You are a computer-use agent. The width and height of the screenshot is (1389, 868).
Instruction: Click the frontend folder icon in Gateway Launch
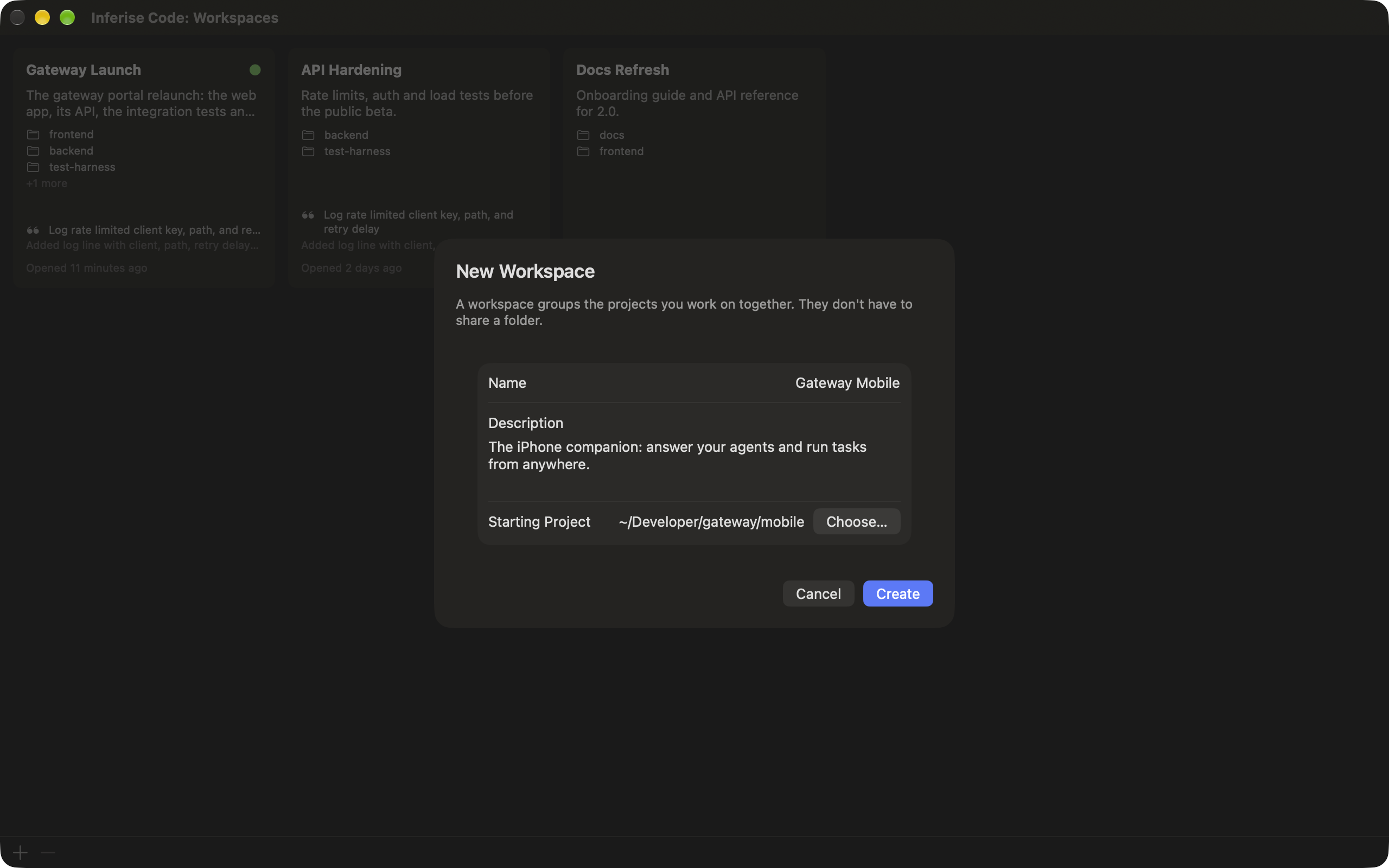[x=33, y=135]
